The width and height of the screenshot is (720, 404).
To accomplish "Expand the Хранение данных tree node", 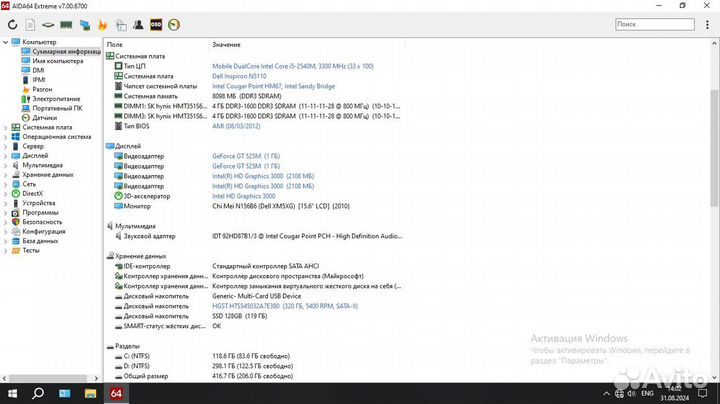I will (6, 175).
